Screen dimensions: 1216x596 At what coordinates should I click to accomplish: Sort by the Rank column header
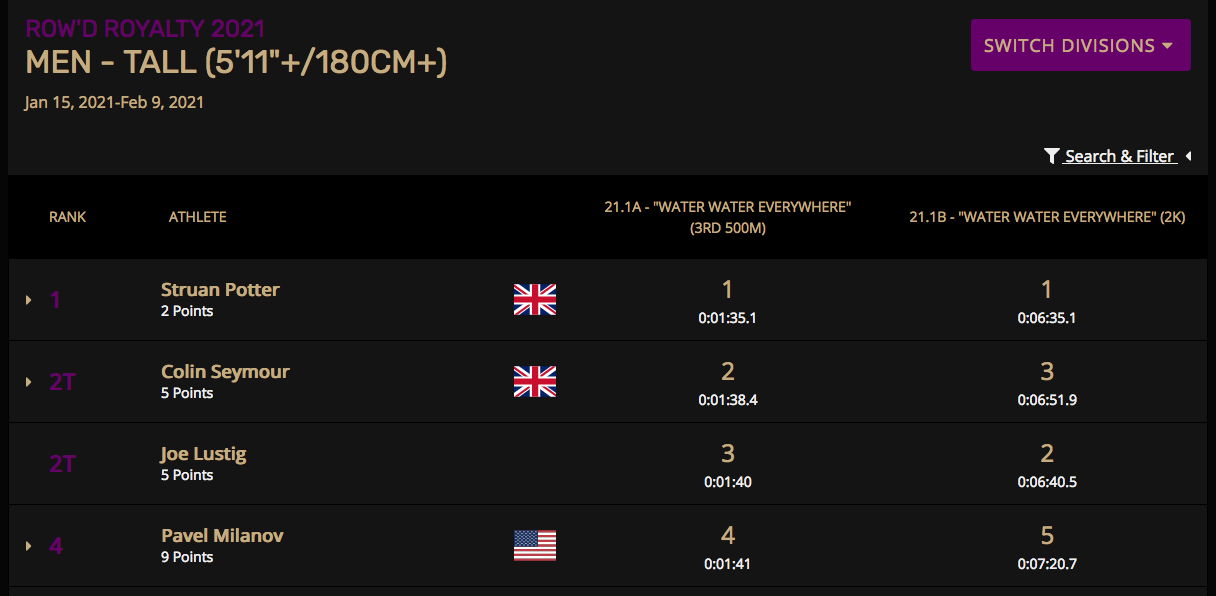coord(68,217)
